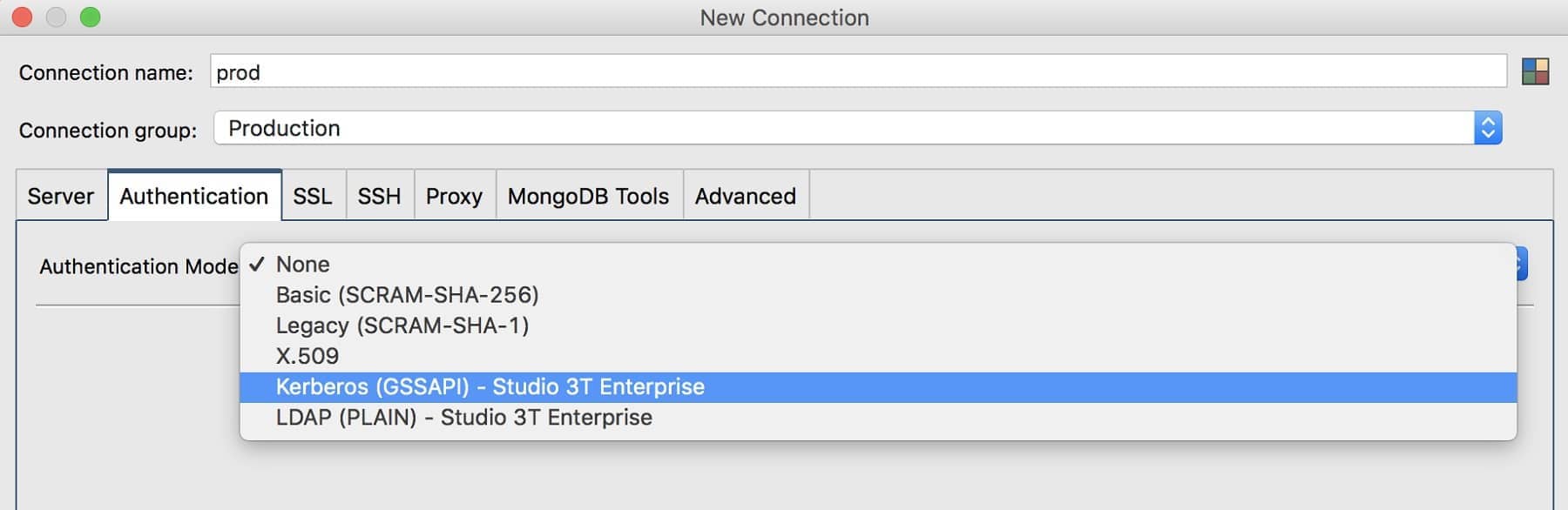
Task: Minimize the New Connection window
Action: tap(56, 17)
